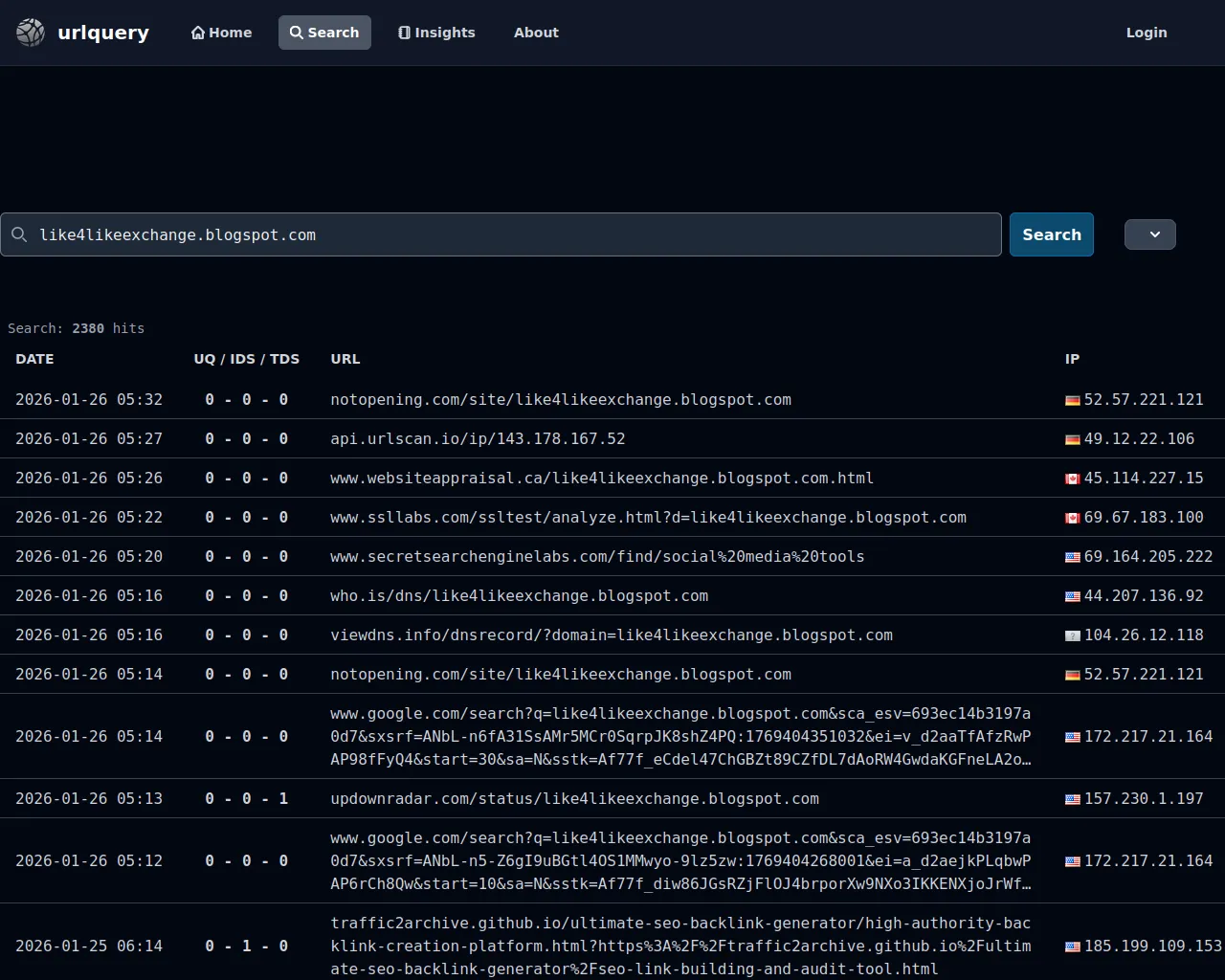Open the who.is/dns report link
Screen dimensions: 1225x980
[519, 596]
